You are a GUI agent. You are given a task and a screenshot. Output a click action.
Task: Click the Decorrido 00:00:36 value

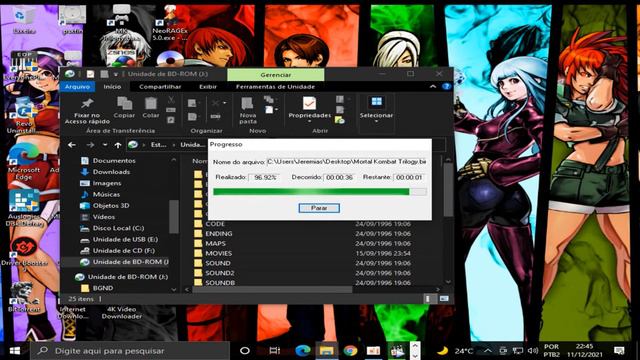pos(339,178)
